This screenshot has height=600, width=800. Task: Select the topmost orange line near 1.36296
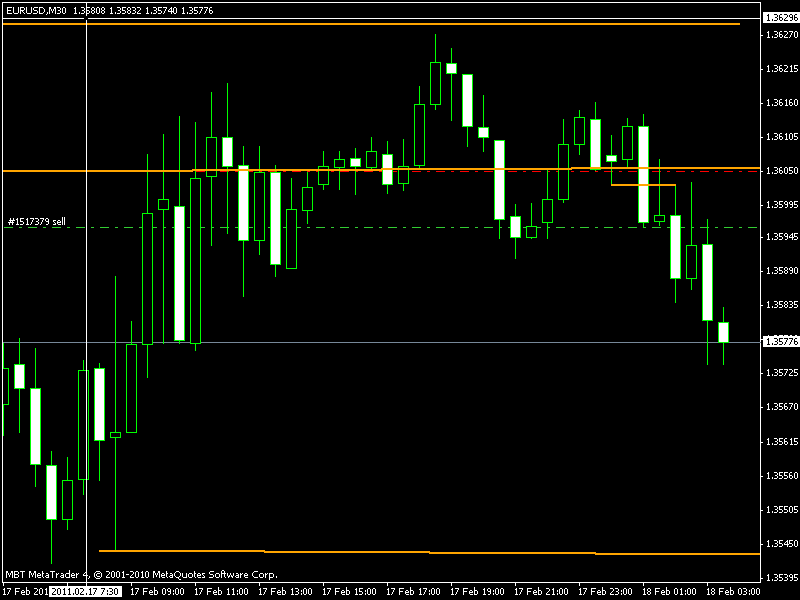coord(371,23)
